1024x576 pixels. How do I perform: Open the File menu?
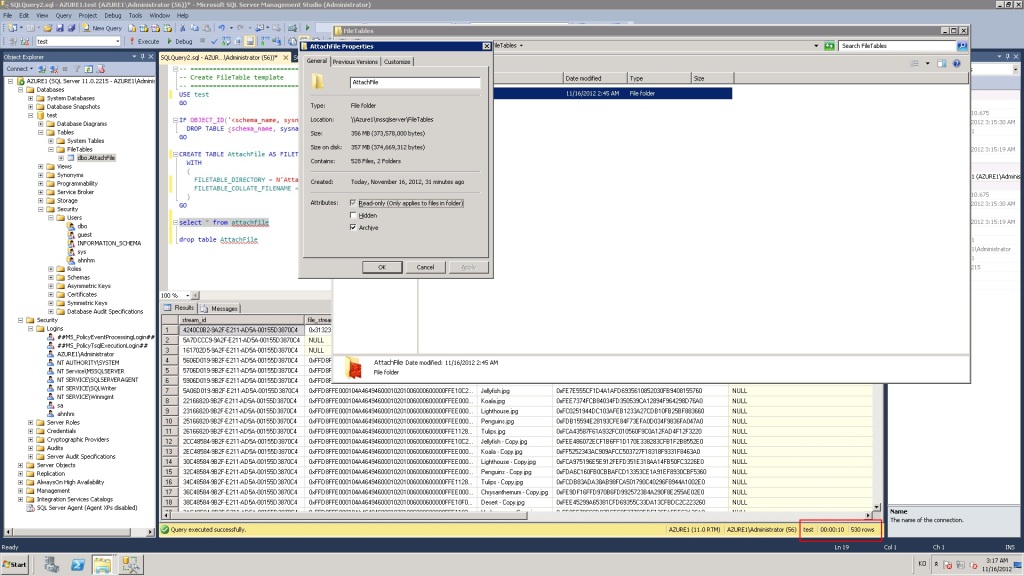[7, 15]
